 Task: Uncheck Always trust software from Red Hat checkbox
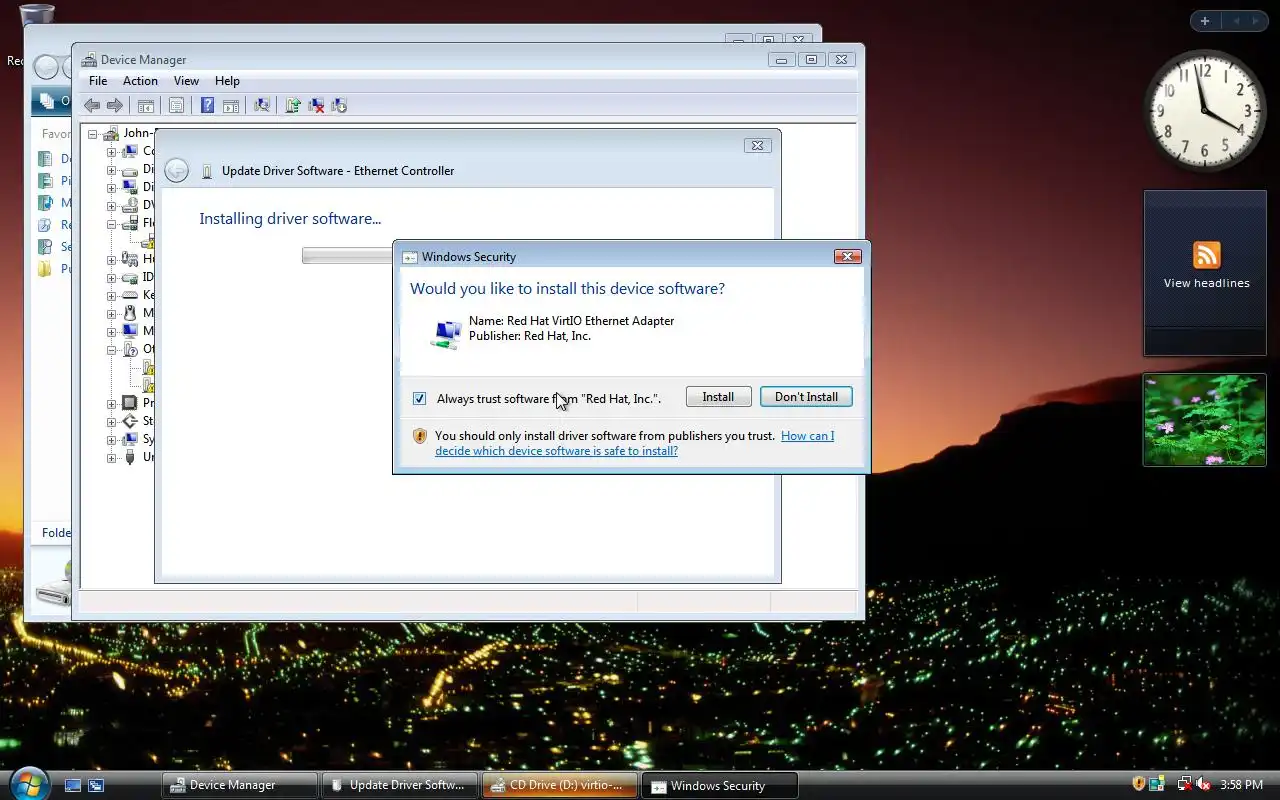(x=419, y=399)
